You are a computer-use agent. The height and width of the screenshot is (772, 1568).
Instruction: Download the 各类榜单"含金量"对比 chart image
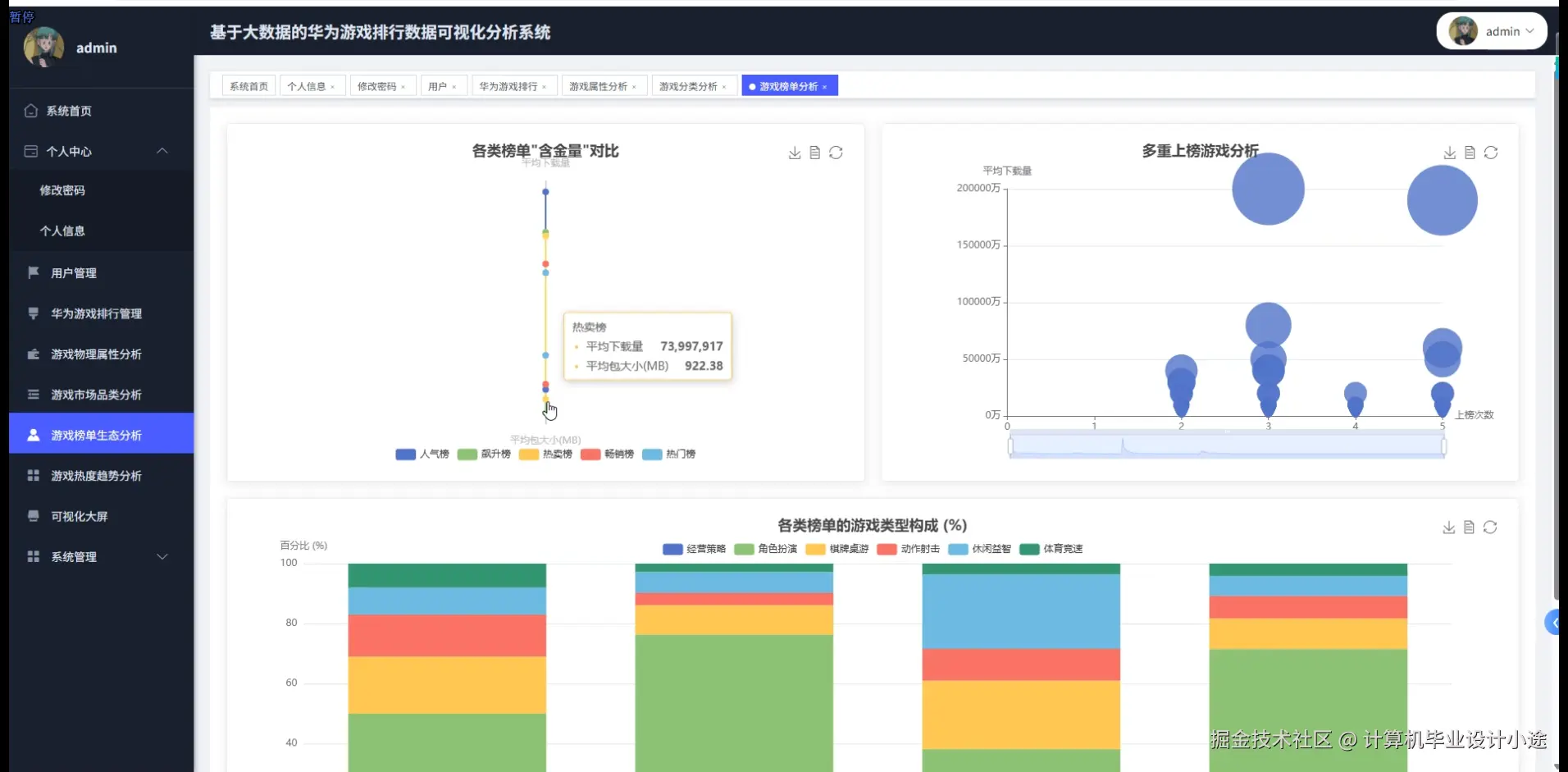[793, 153]
